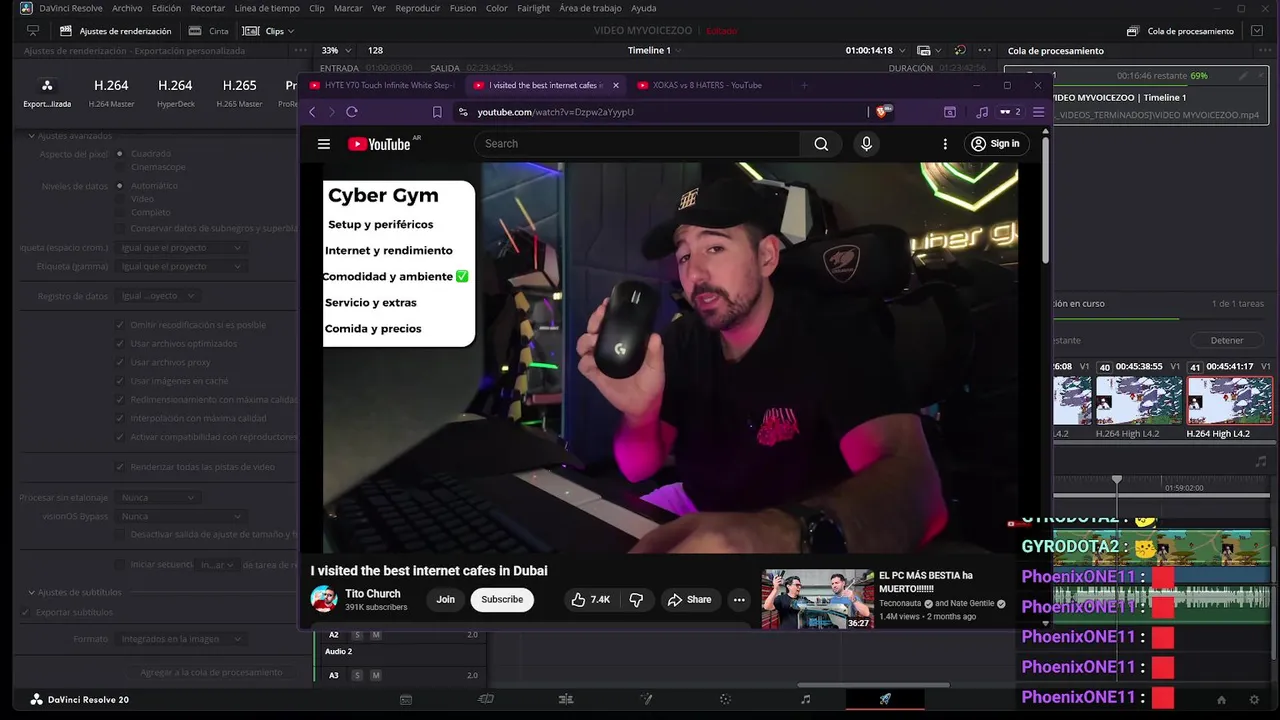Click the Join button
Viewport: 1280px width, 720px height.
pyautogui.click(x=445, y=599)
